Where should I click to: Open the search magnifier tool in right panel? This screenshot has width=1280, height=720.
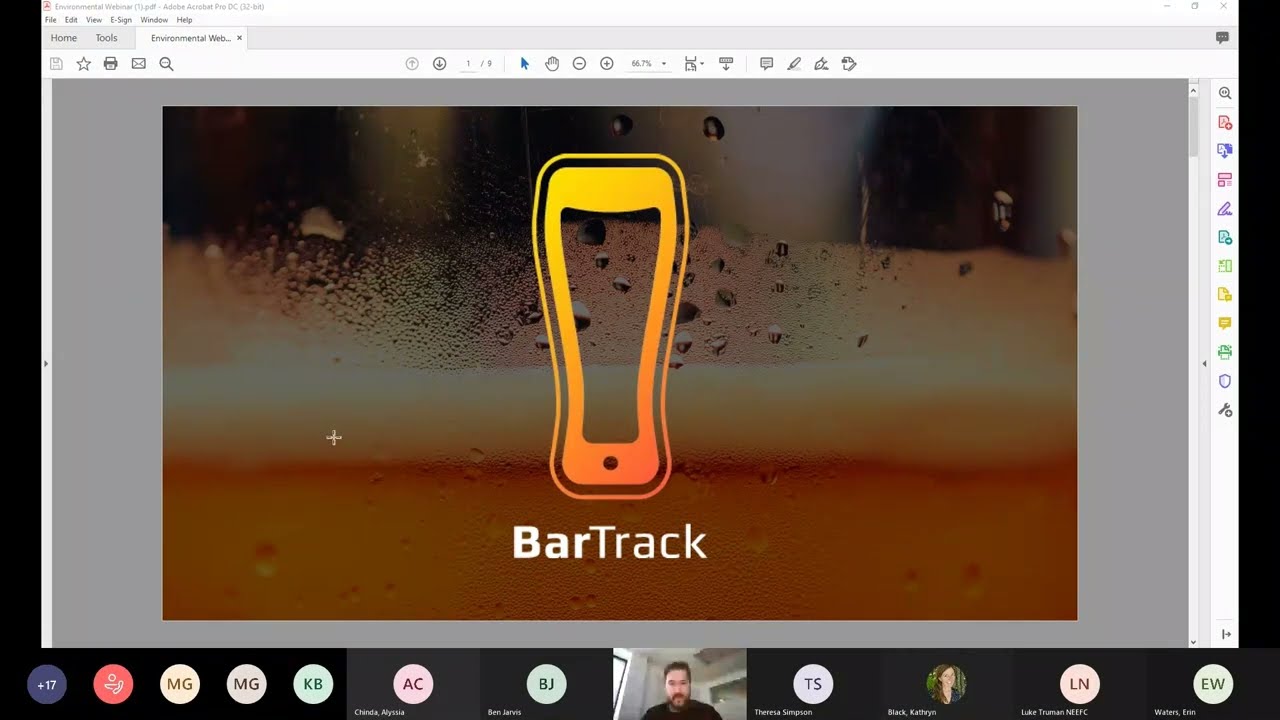(x=1225, y=93)
